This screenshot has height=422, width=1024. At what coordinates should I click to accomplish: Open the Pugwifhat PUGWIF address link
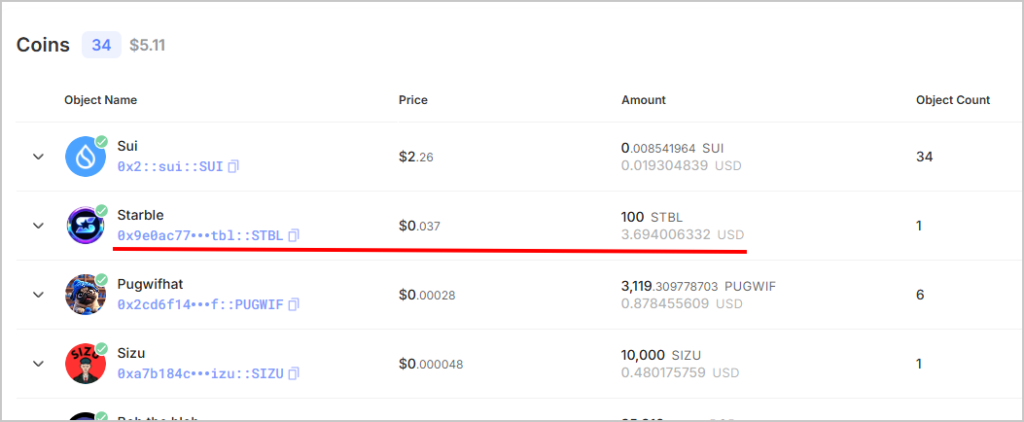point(200,304)
